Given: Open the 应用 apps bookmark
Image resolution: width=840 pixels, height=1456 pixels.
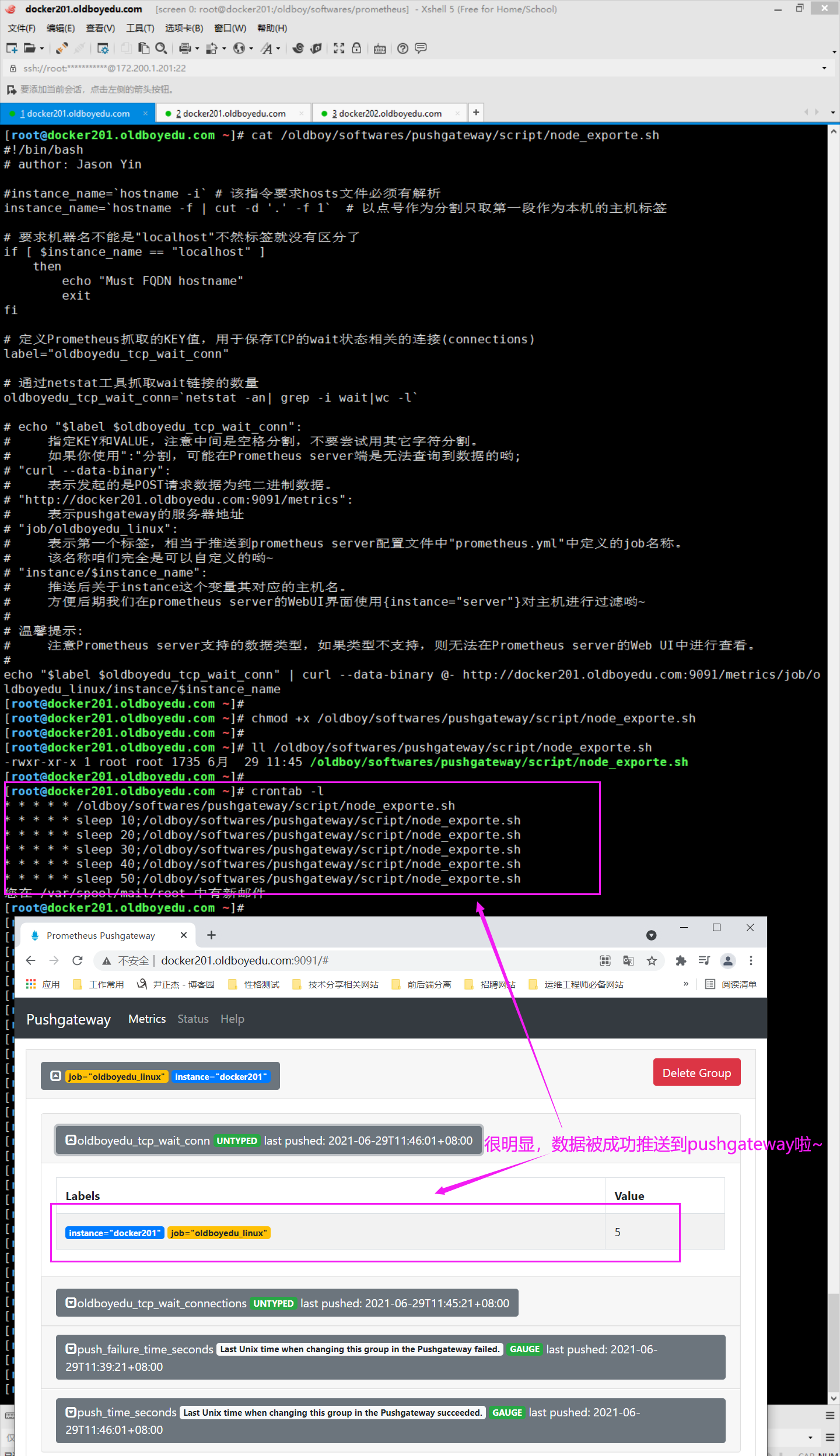Looking at the screenshot, I should pyautogui.click(x=43, y=984).
